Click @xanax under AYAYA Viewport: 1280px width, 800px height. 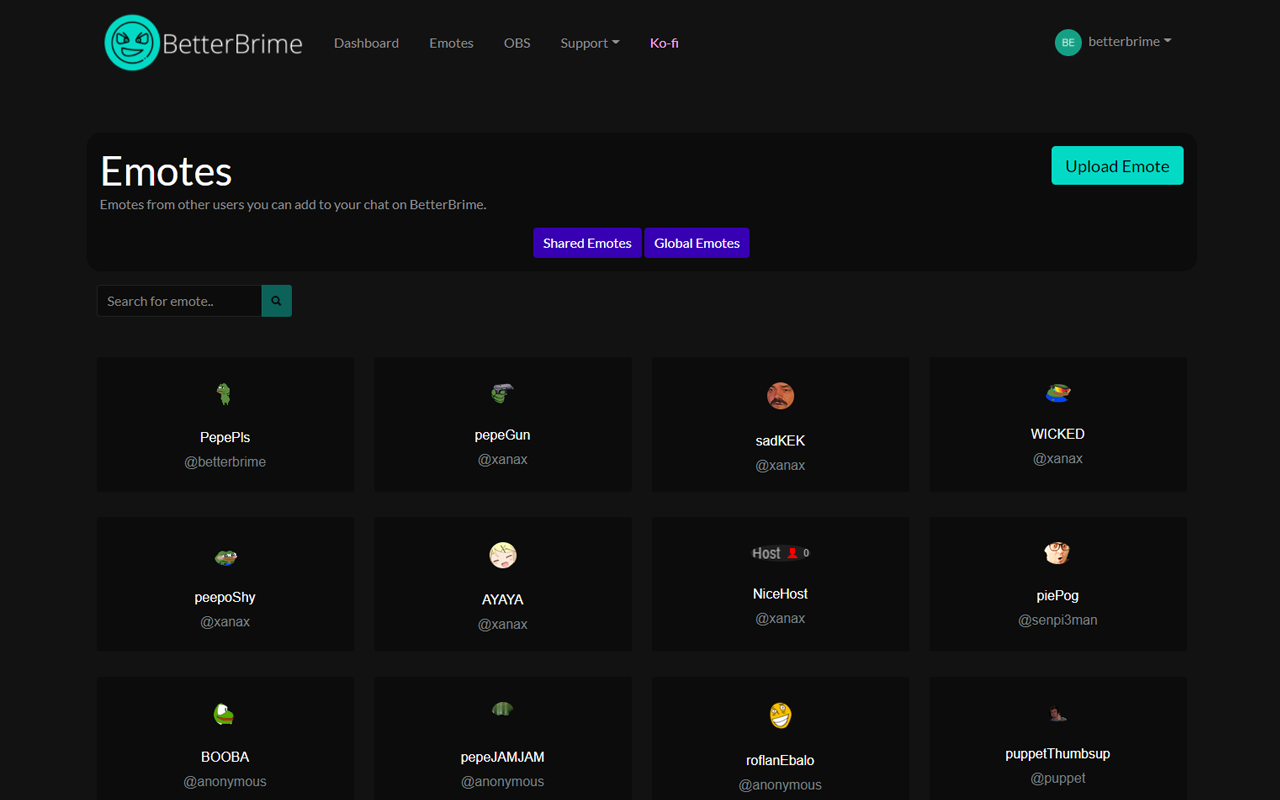(502, 624)
